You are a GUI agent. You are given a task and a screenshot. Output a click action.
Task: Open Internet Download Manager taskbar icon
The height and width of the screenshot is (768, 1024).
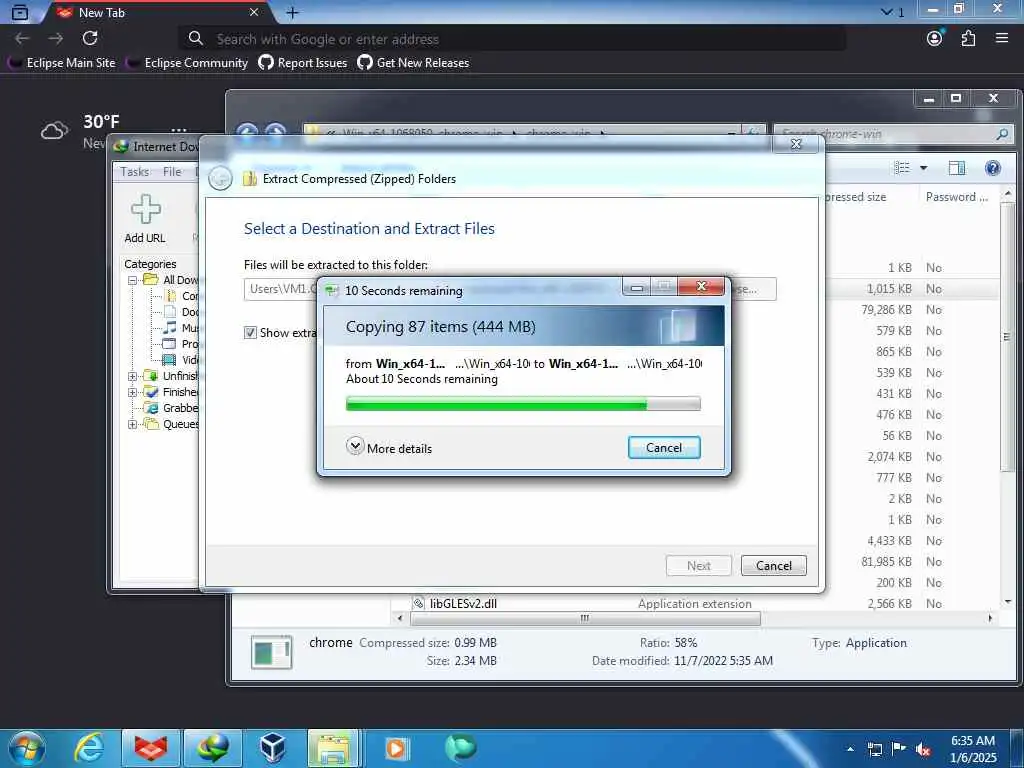click(x=213, y=748)
